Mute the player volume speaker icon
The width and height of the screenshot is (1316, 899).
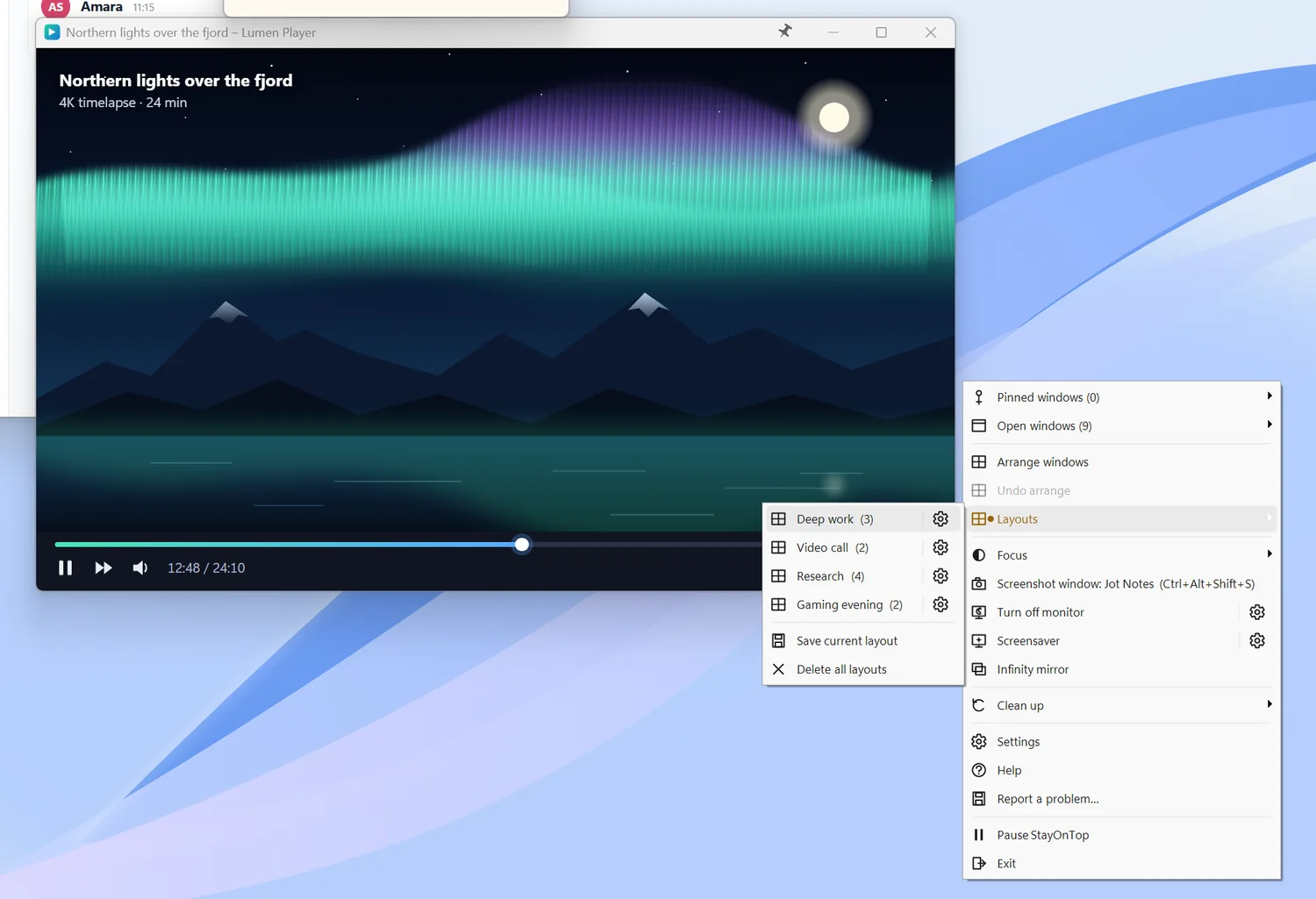point(139,567)
